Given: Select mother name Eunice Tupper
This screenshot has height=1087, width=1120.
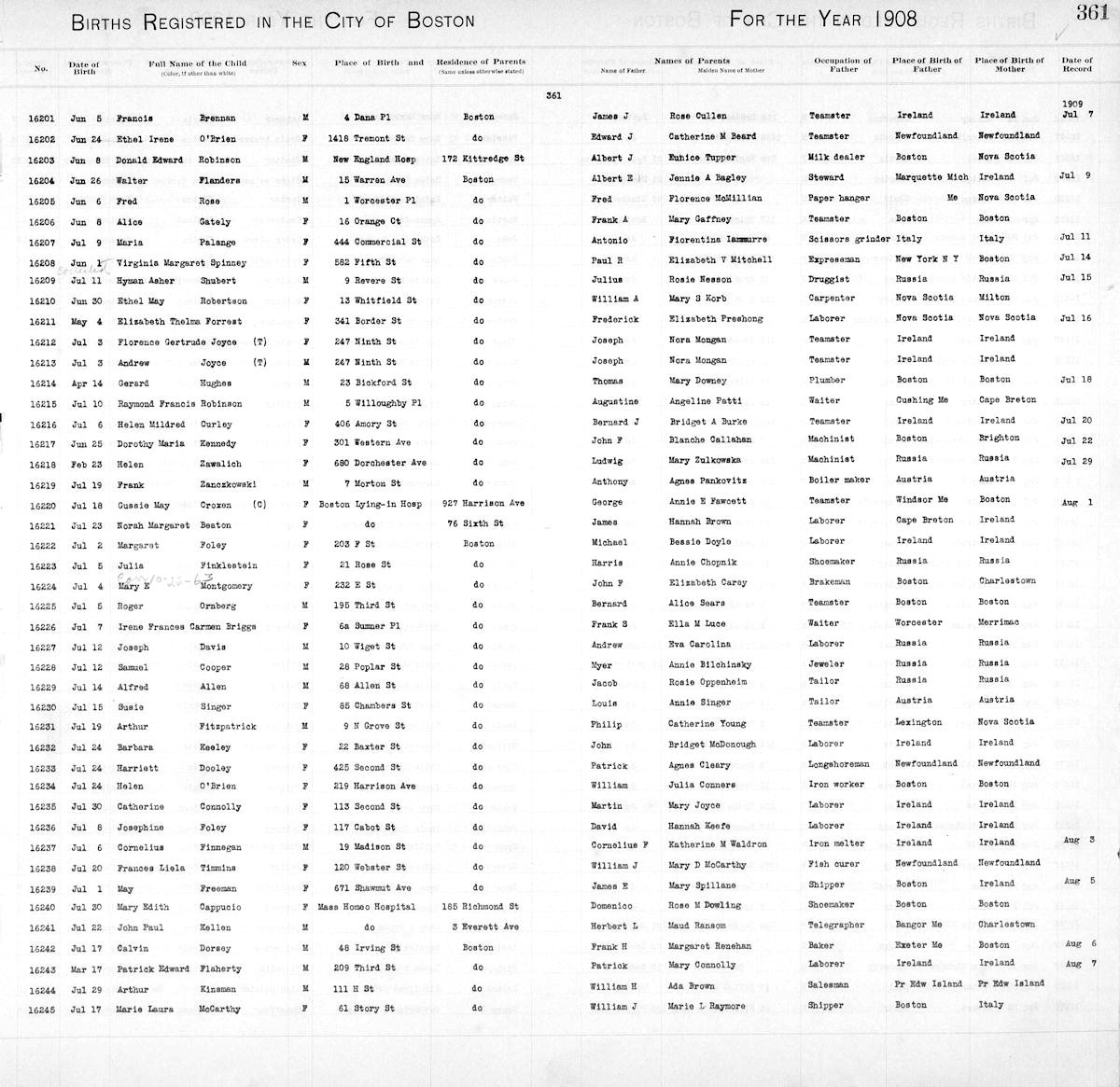Looking at the screenshot, I should (x=702, y=158).
